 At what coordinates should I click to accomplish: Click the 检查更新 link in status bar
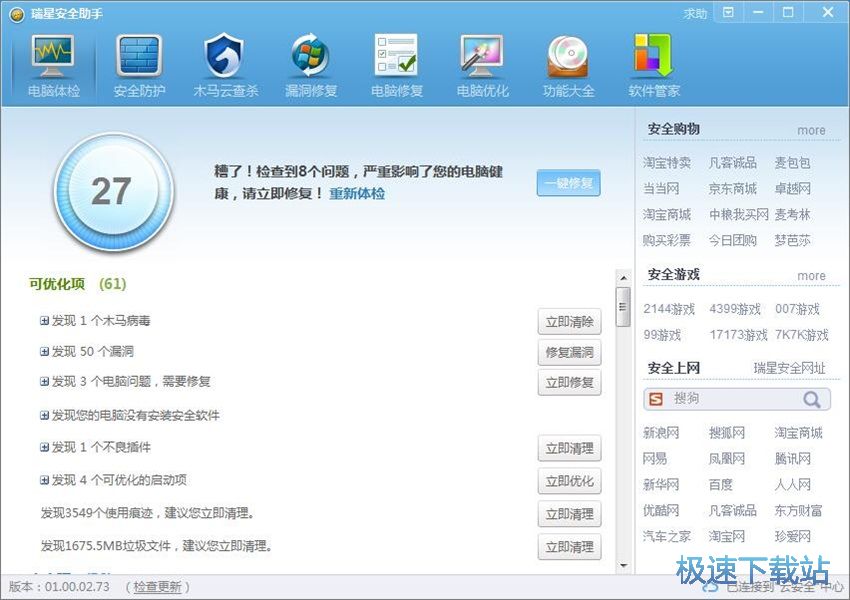(x=157, y=587)
